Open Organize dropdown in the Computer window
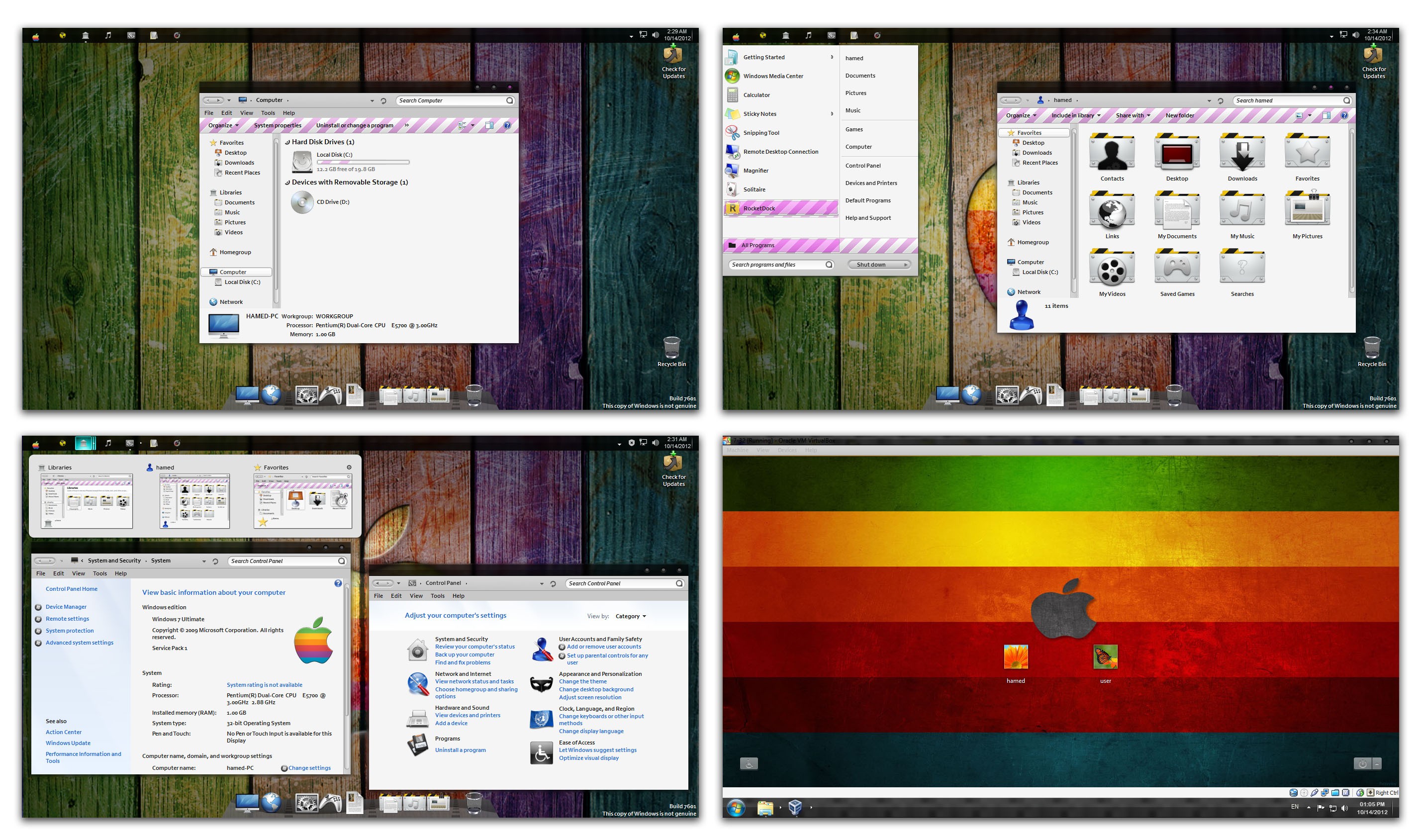 [224, 125]
